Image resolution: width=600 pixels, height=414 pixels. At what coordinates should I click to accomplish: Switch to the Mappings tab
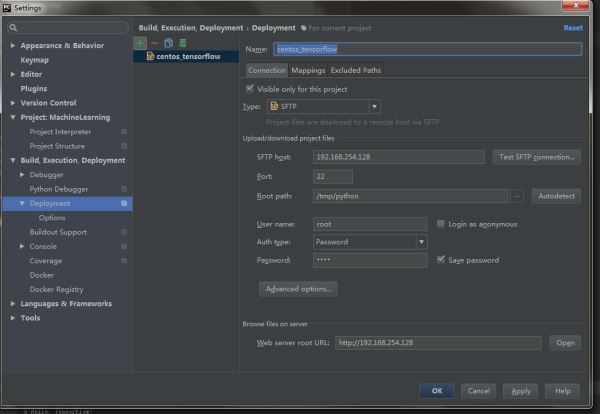(308, 70)
